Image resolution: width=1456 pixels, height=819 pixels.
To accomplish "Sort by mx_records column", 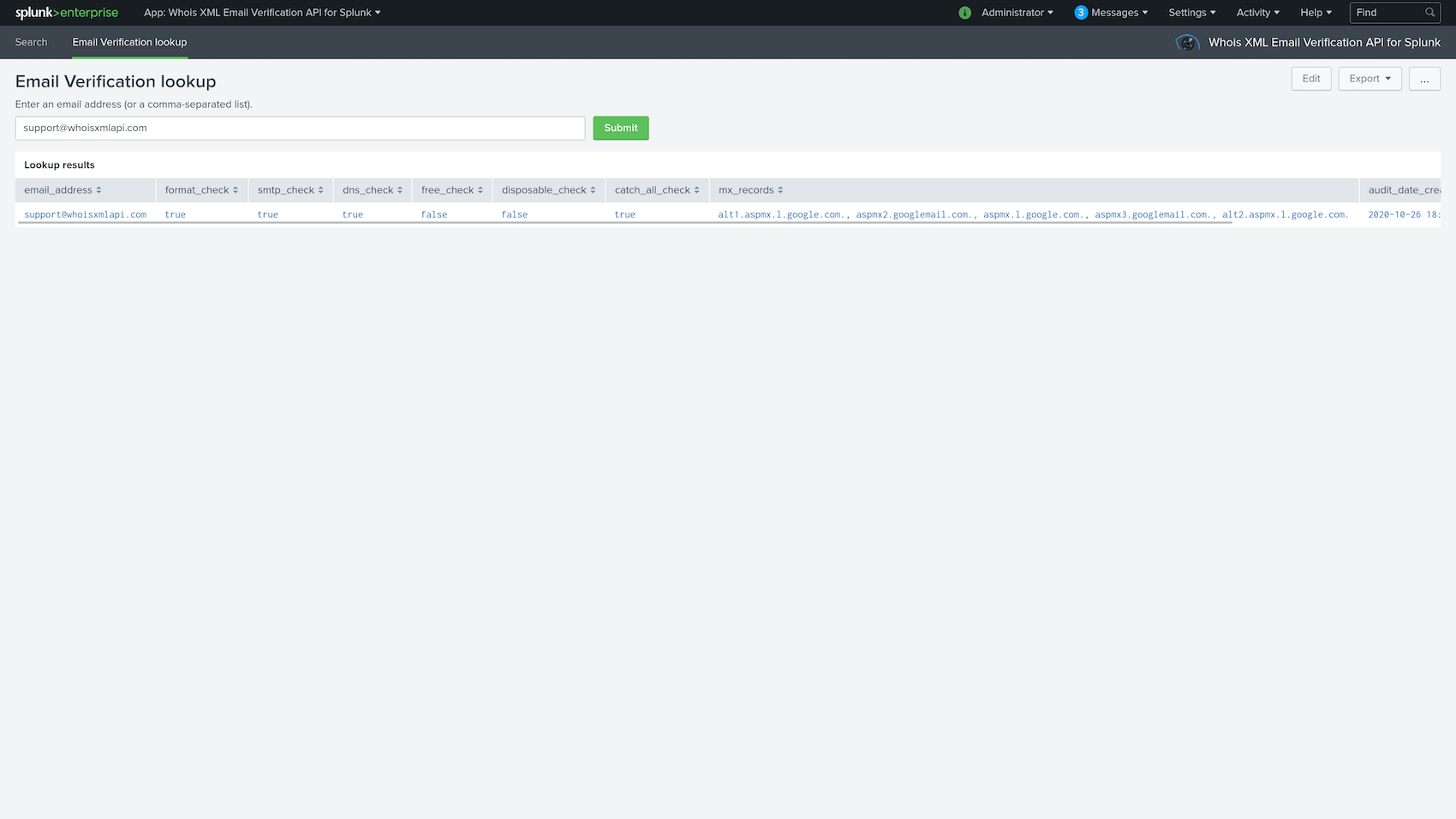I will [750, 190].
